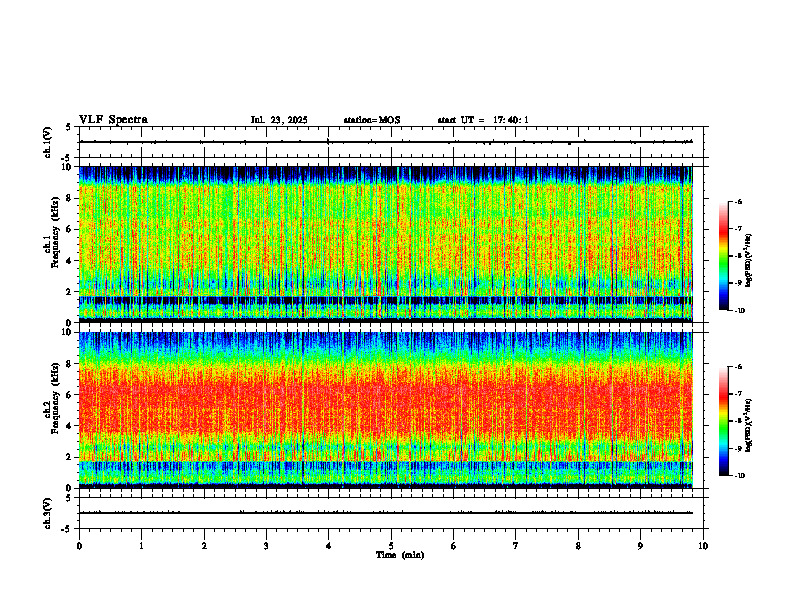This screenshot has height=612, width=792.
Task: Click the ch.1 frequency axis tick "8"
Action: tap(69, 198)
